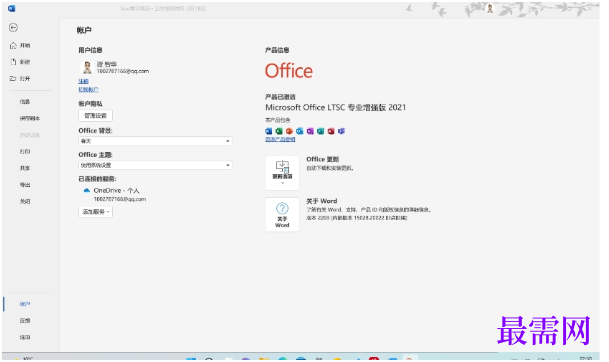Open the 开始 (Home) page in the sidebar
Viewport: 609px width, 362px height.
(x=20, y=45)
